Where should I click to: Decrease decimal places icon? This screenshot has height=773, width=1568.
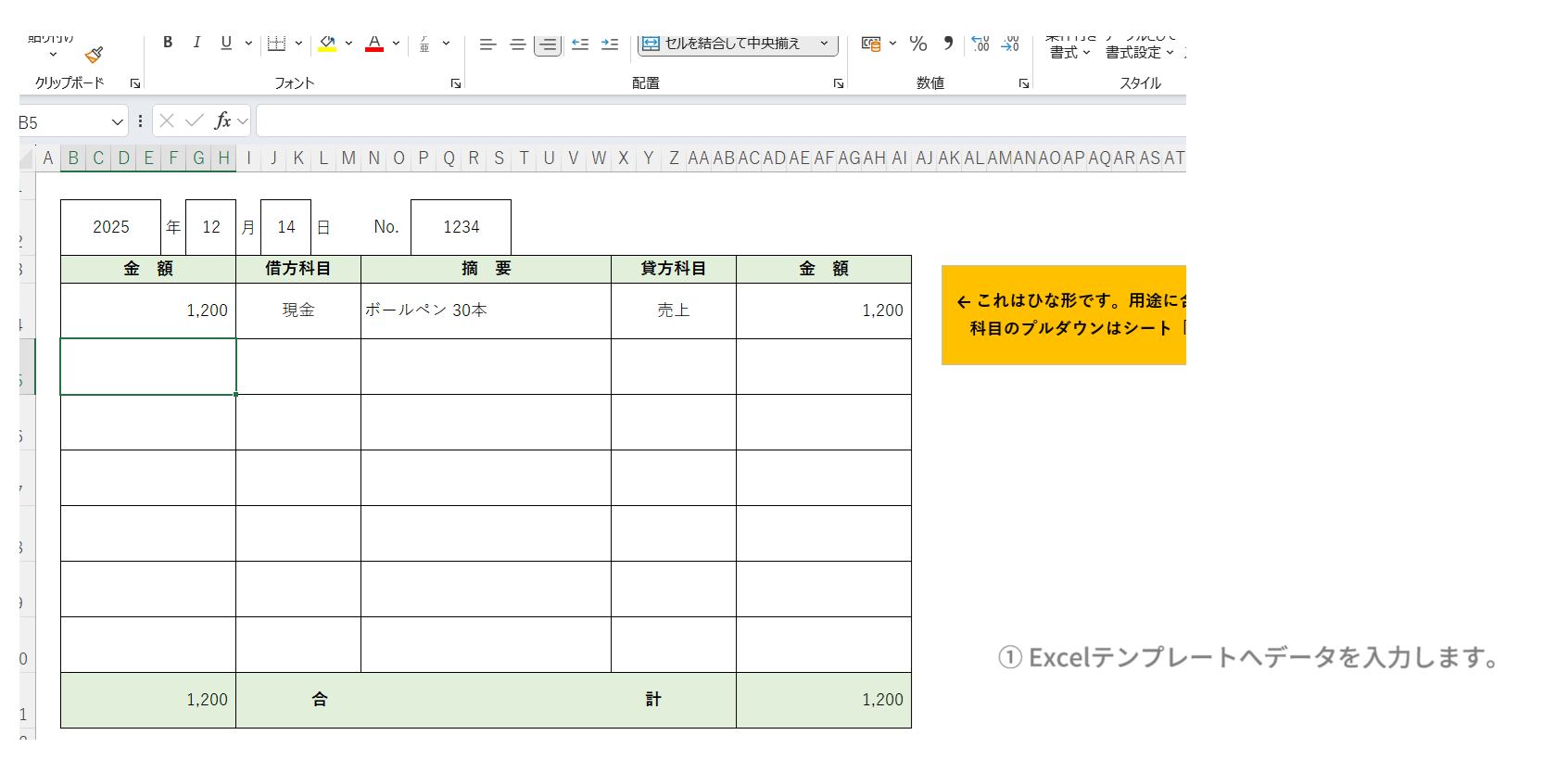[1010, 44]
